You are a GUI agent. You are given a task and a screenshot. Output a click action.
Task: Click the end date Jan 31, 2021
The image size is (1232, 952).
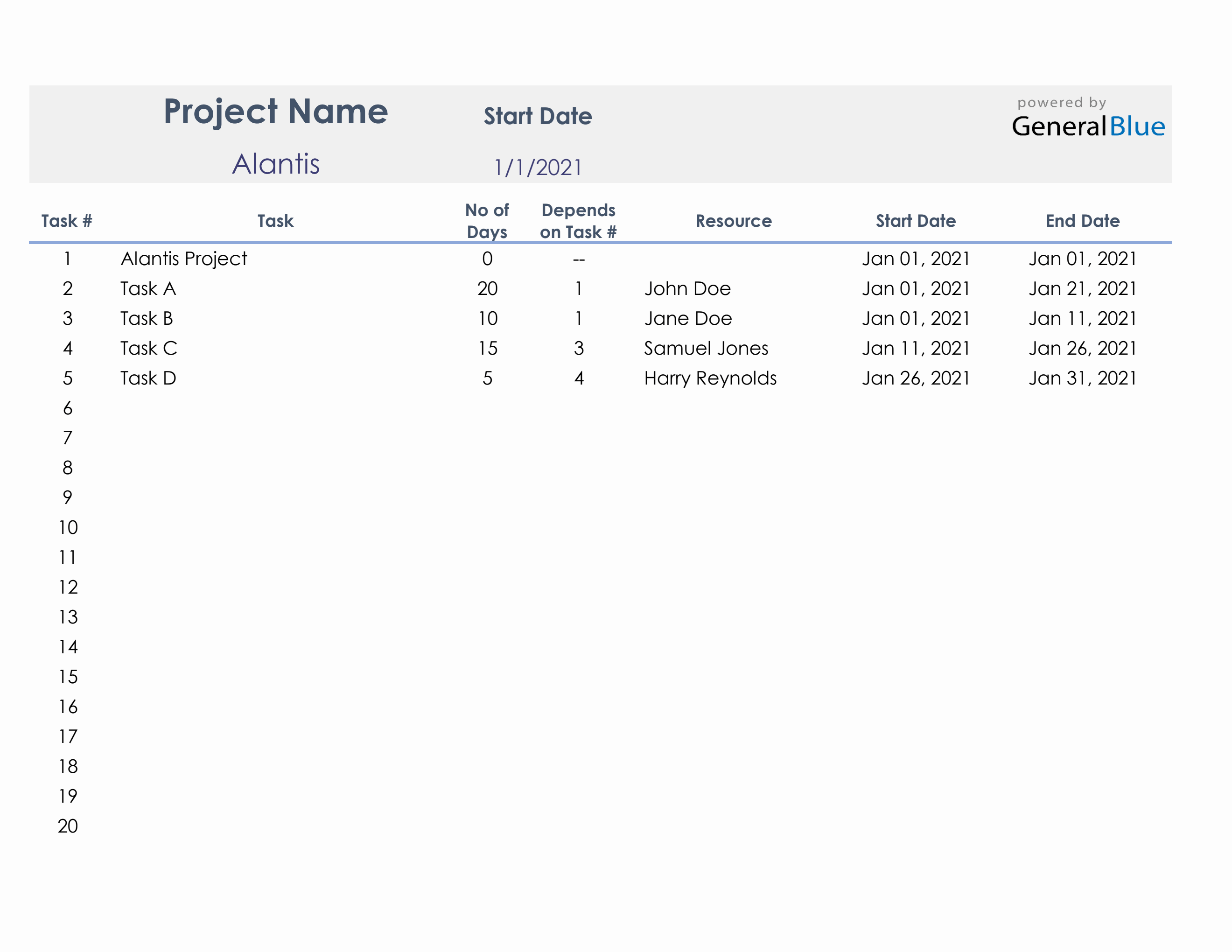click(x=1083, y=378)
